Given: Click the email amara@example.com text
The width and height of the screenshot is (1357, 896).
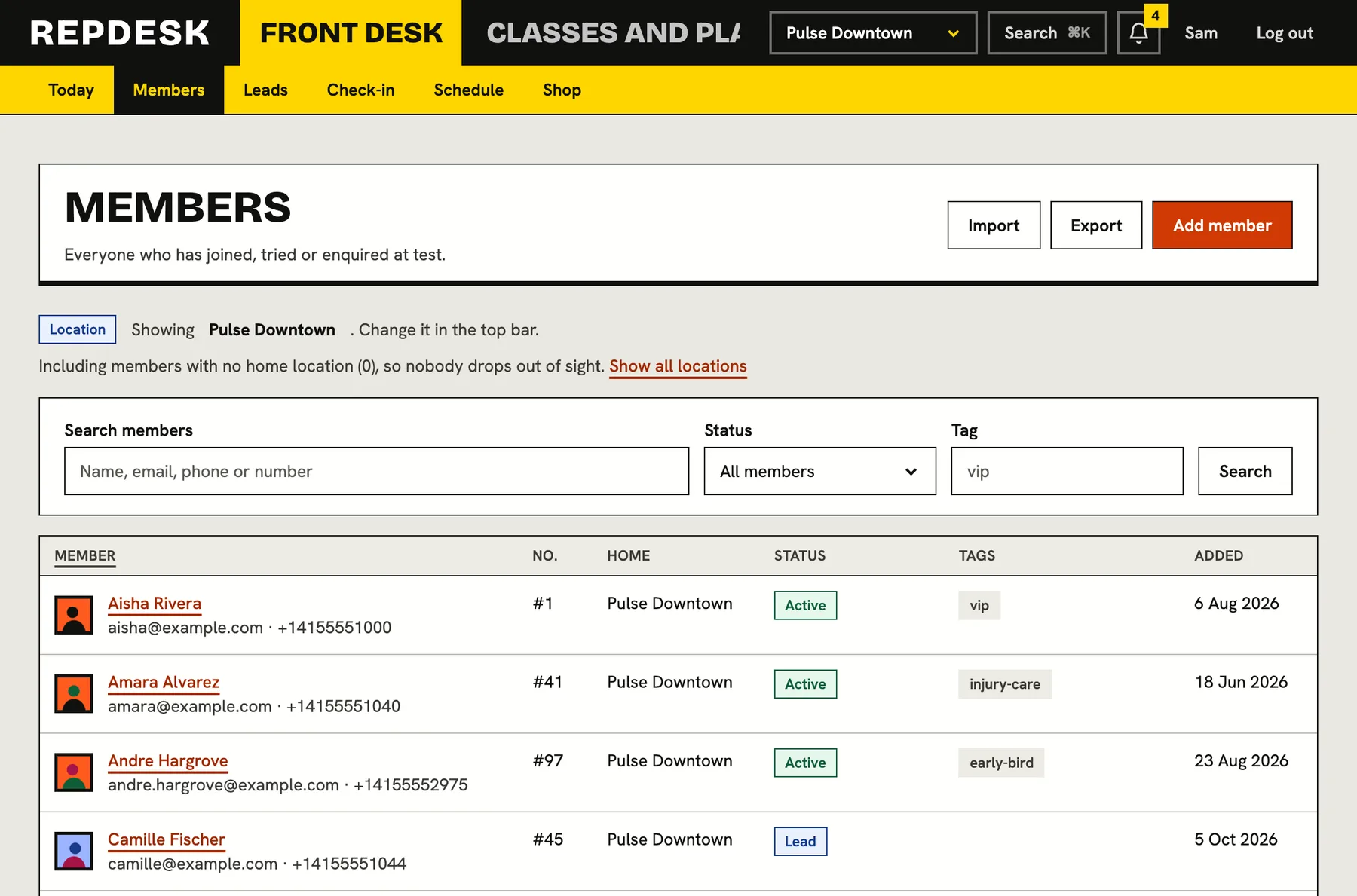Looking at the screenshot, I should [190, 707].
